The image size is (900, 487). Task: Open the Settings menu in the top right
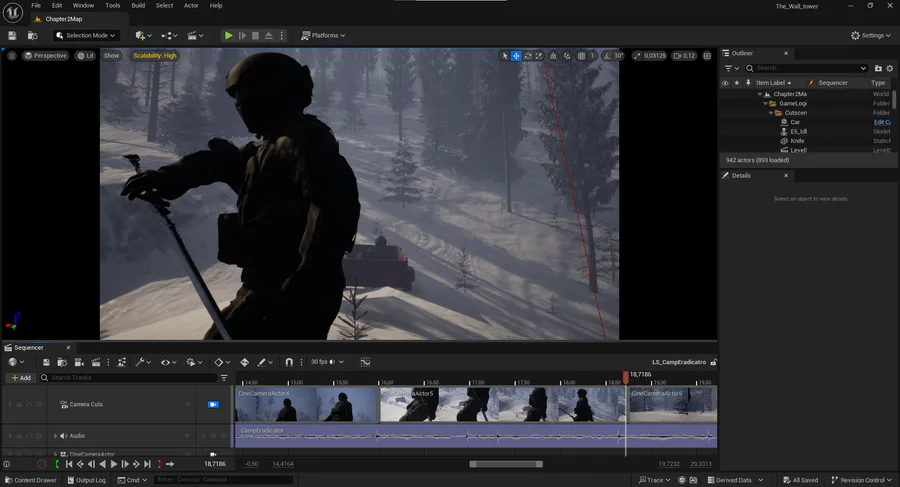pyautogui.click(x=871, y=36)
